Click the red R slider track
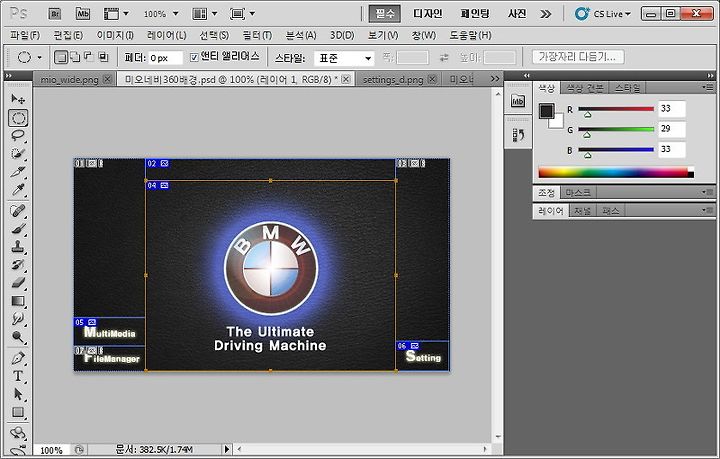Viewport: 720px width, 459px height. coord(616,109)
